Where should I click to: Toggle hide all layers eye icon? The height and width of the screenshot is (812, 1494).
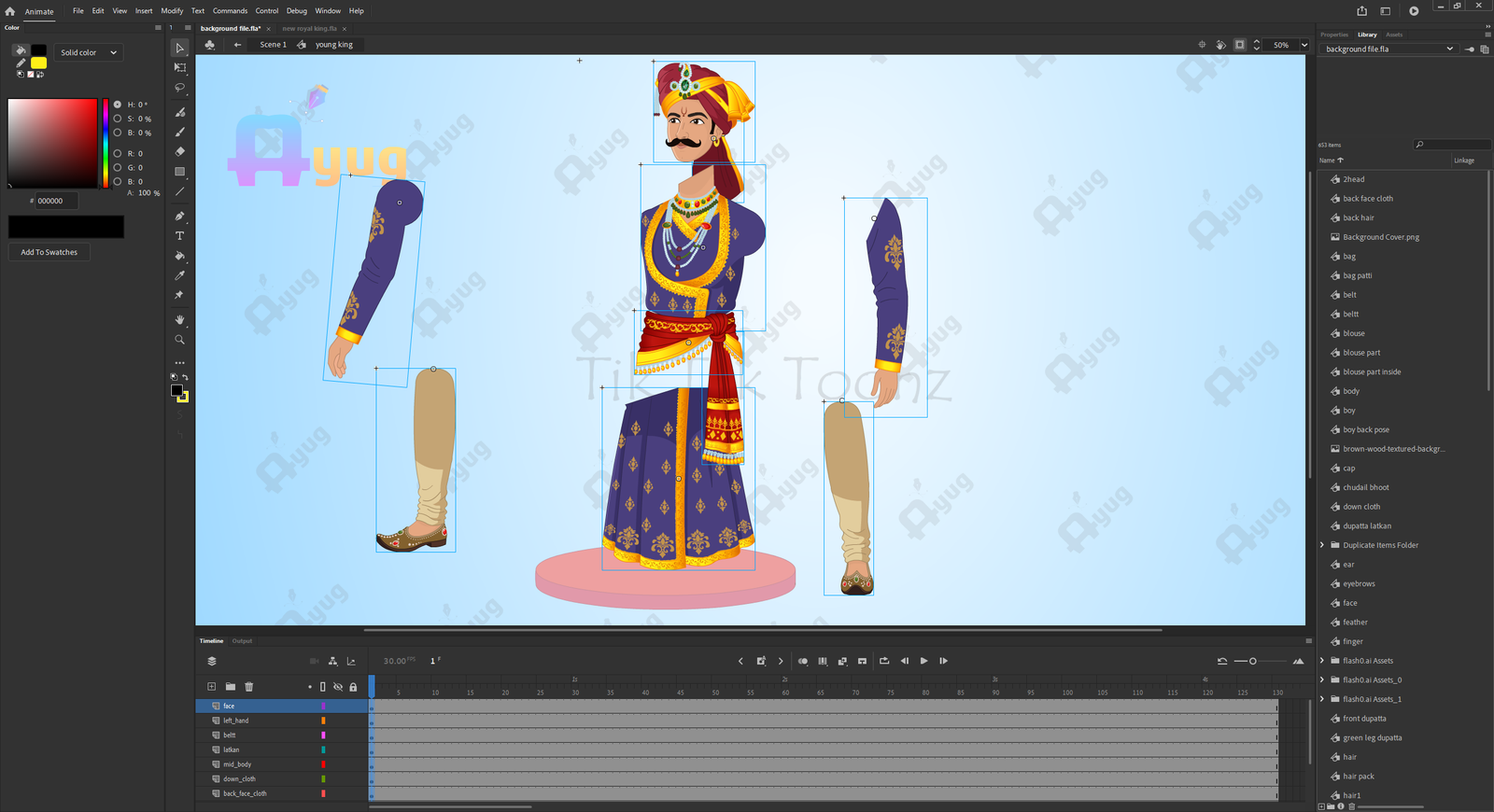click(338, 687)
